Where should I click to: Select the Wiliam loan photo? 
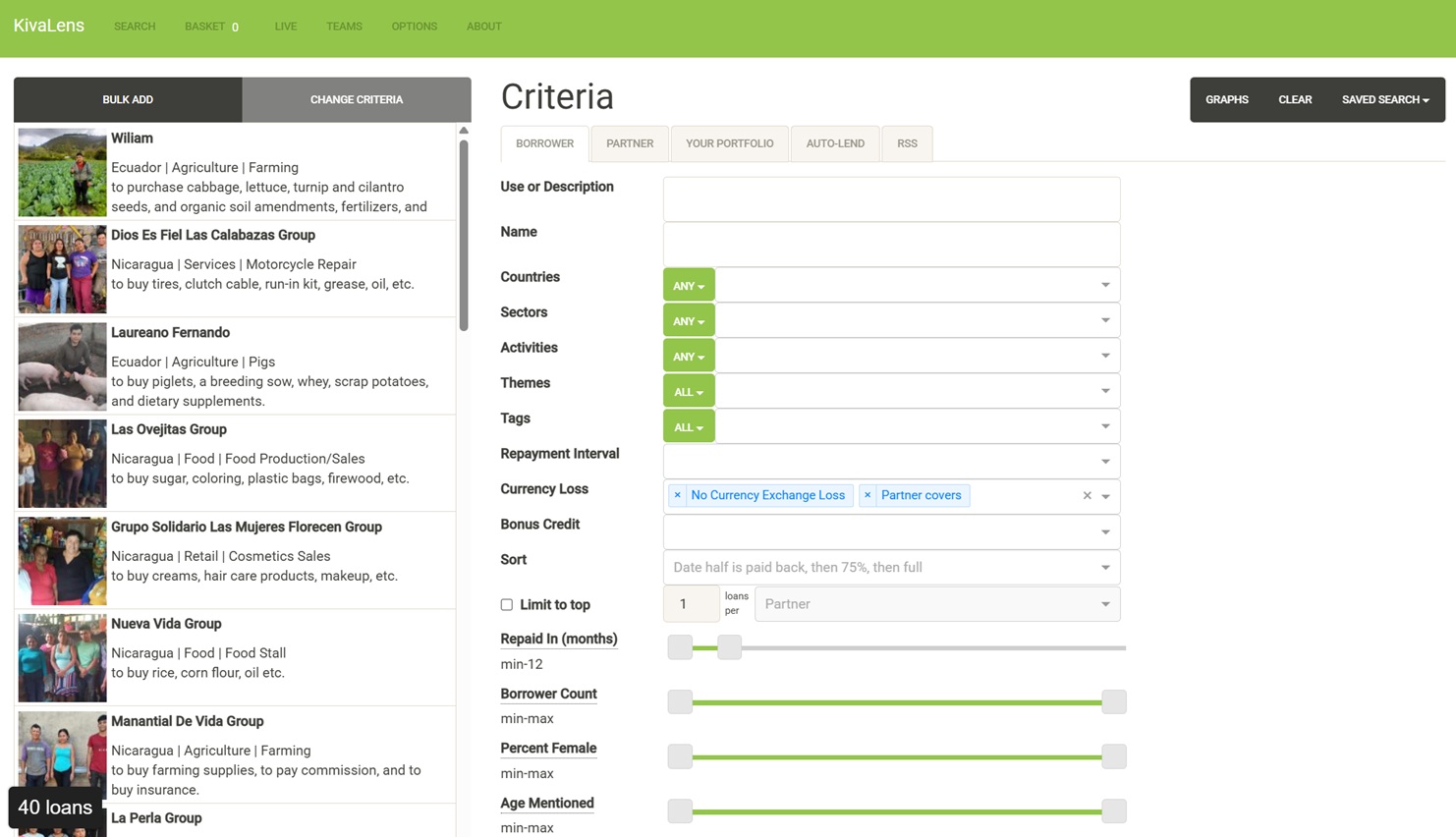62,173
